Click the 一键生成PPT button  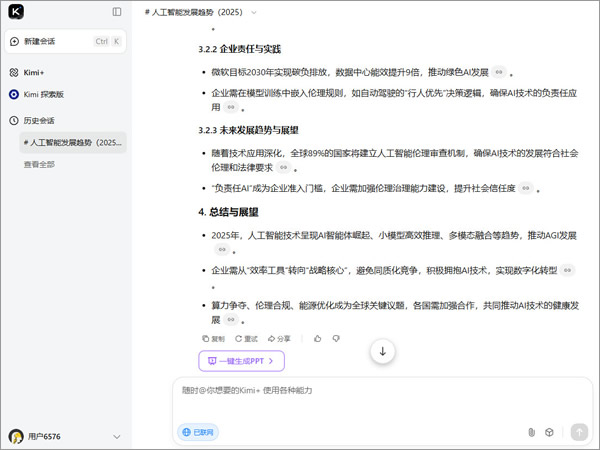pos(241,361)
